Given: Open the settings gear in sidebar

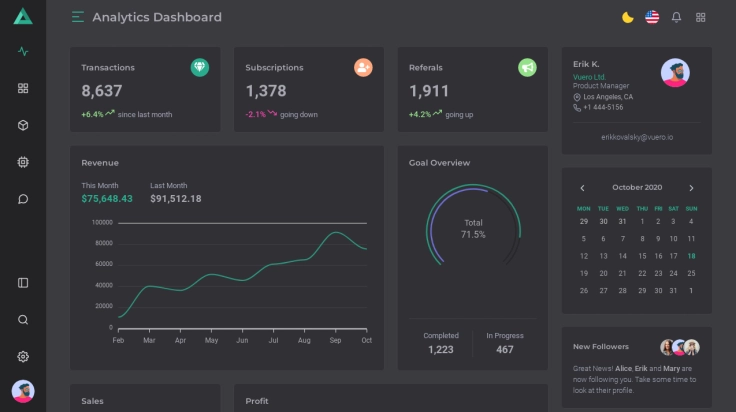Looking at the screenshot, I should click(23, 357).
